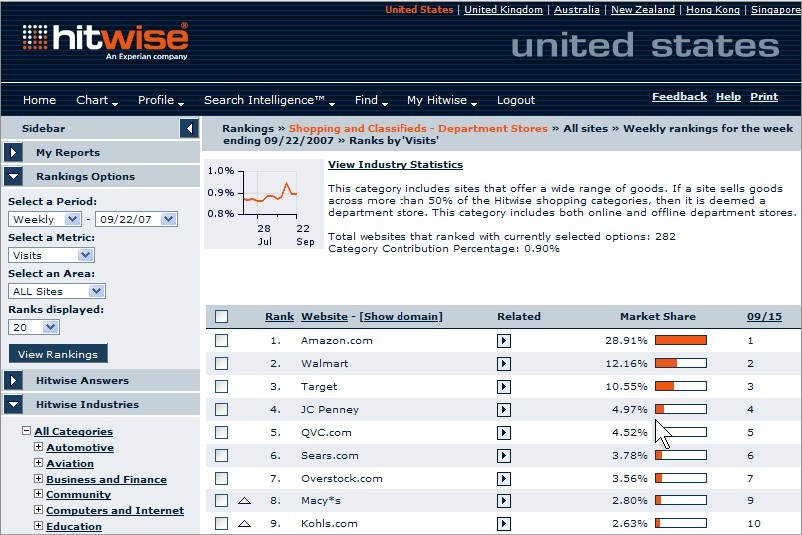Open related sites for JC Penney
This screenshot has height=535, width=802.
pyautogui.click(x=503, y=410)
